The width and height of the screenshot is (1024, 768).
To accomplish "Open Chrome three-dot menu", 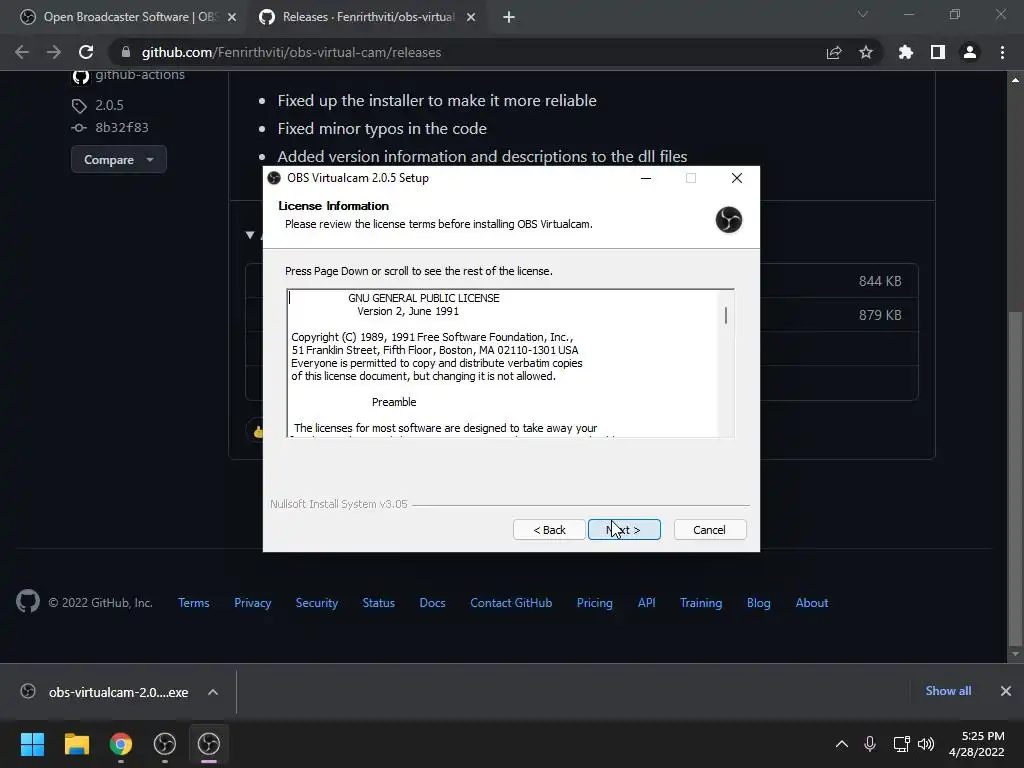I will pos(1002,52).
